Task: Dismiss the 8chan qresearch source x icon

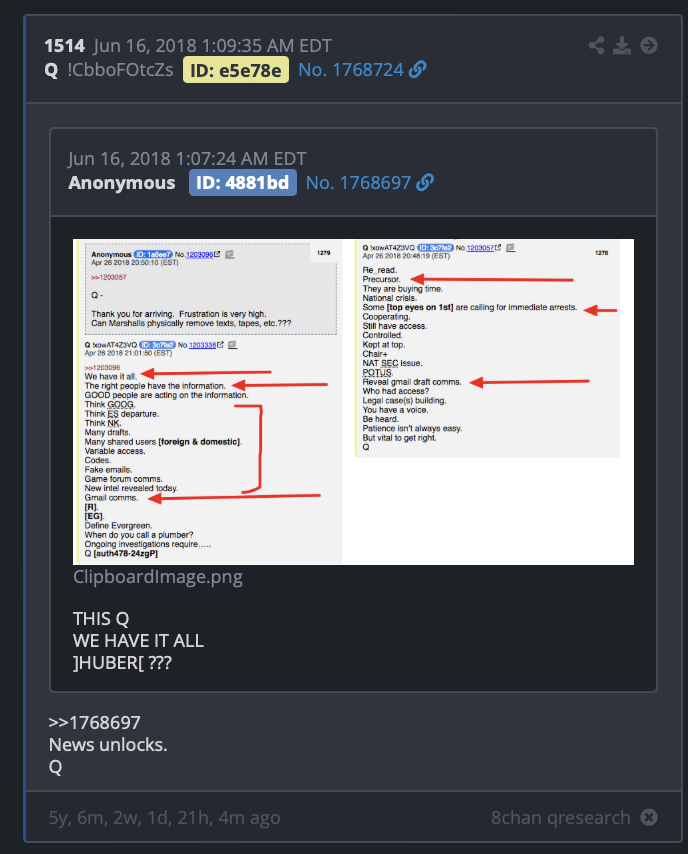Action: (x=649, y=817)
